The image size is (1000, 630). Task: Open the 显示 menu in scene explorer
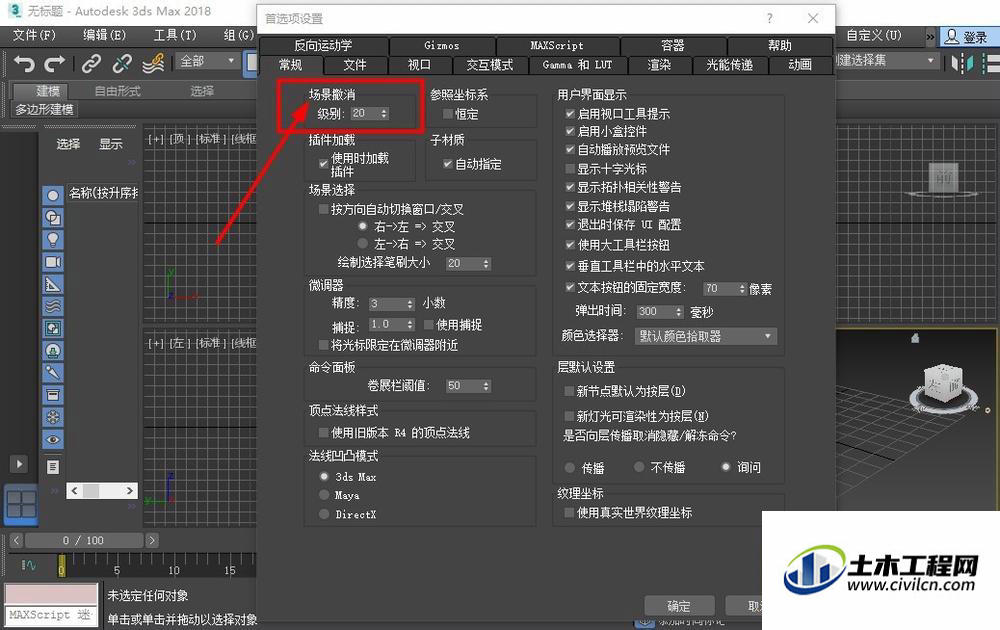click(x=110, y=144)
